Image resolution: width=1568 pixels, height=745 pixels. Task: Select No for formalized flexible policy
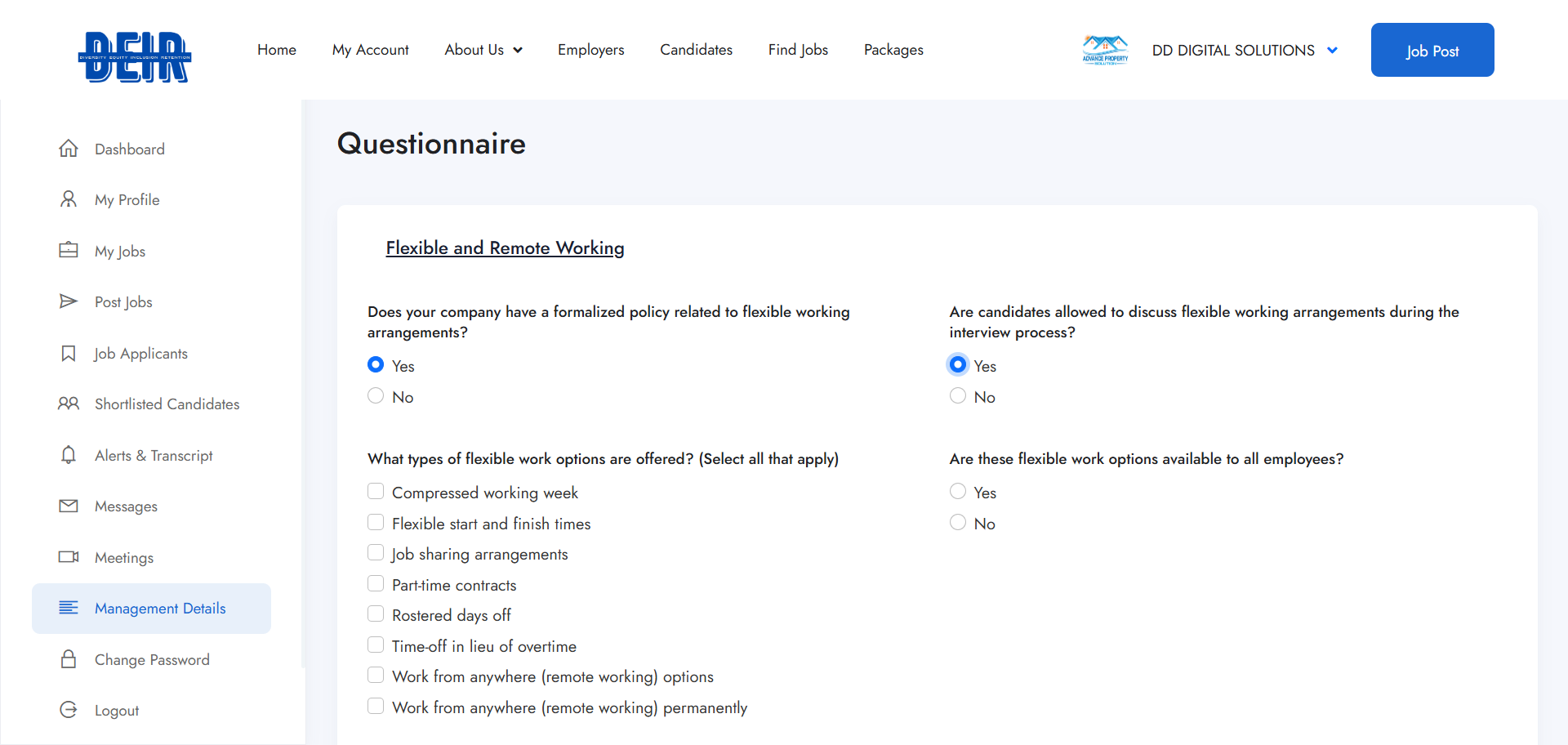pos(376,395)
